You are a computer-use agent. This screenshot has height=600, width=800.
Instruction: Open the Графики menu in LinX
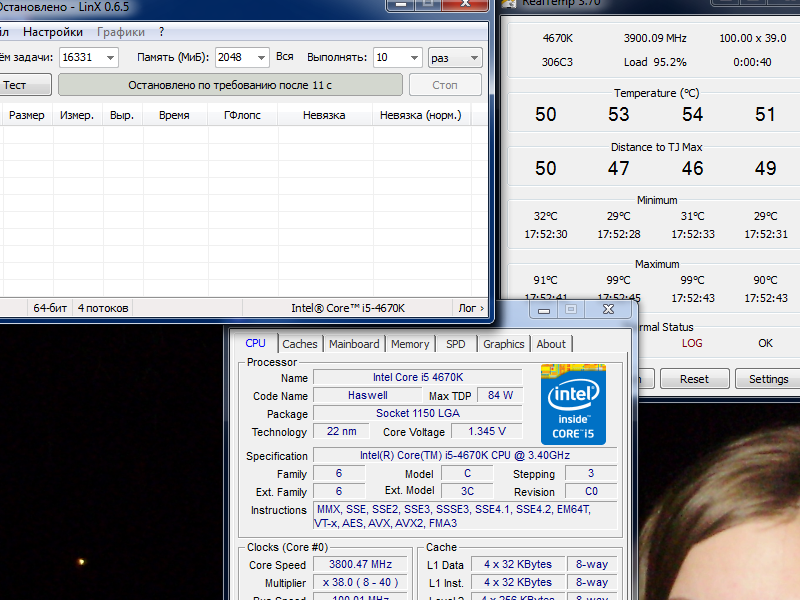(121, 32)
